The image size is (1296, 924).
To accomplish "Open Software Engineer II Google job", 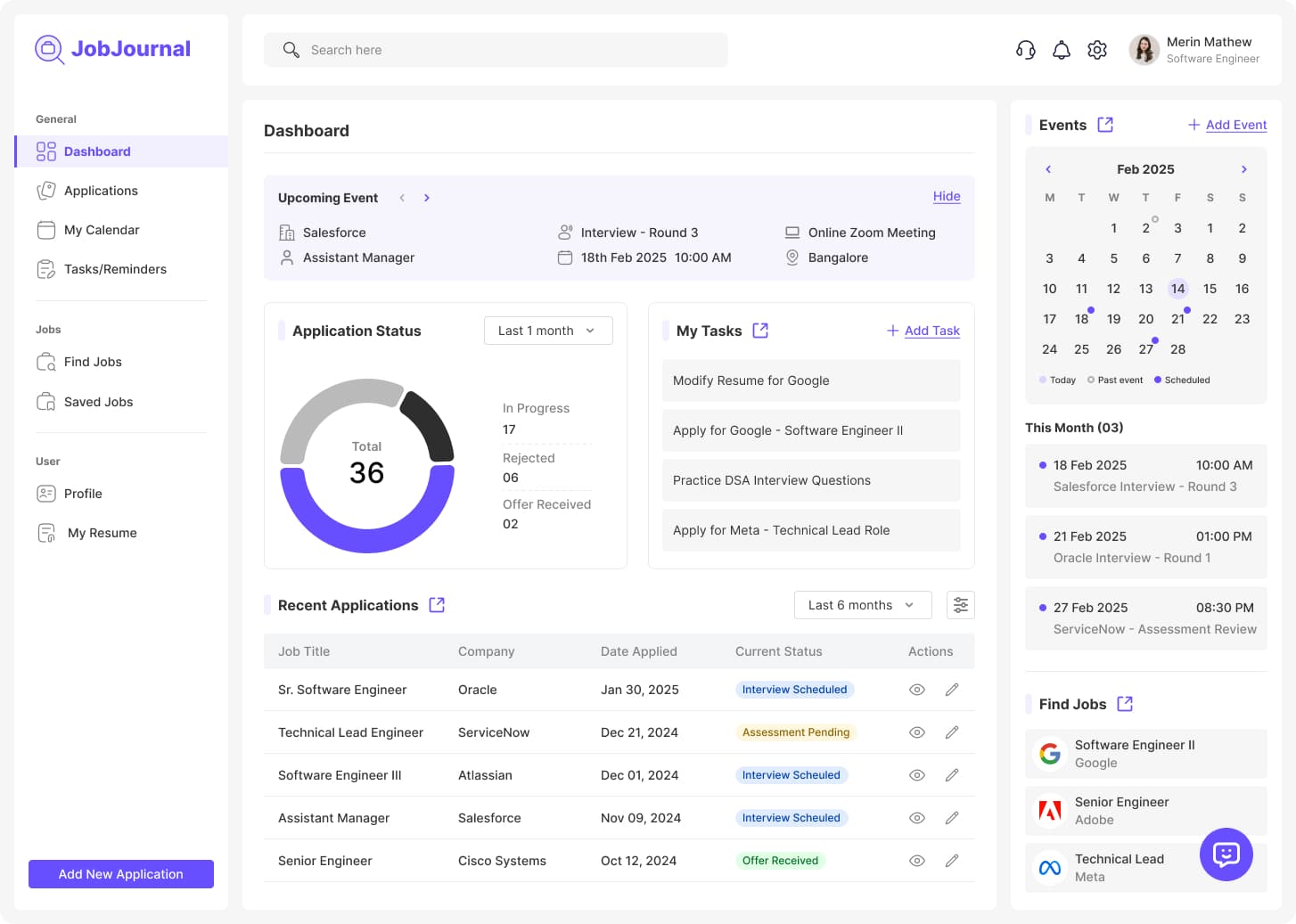I will point(1146,754).
